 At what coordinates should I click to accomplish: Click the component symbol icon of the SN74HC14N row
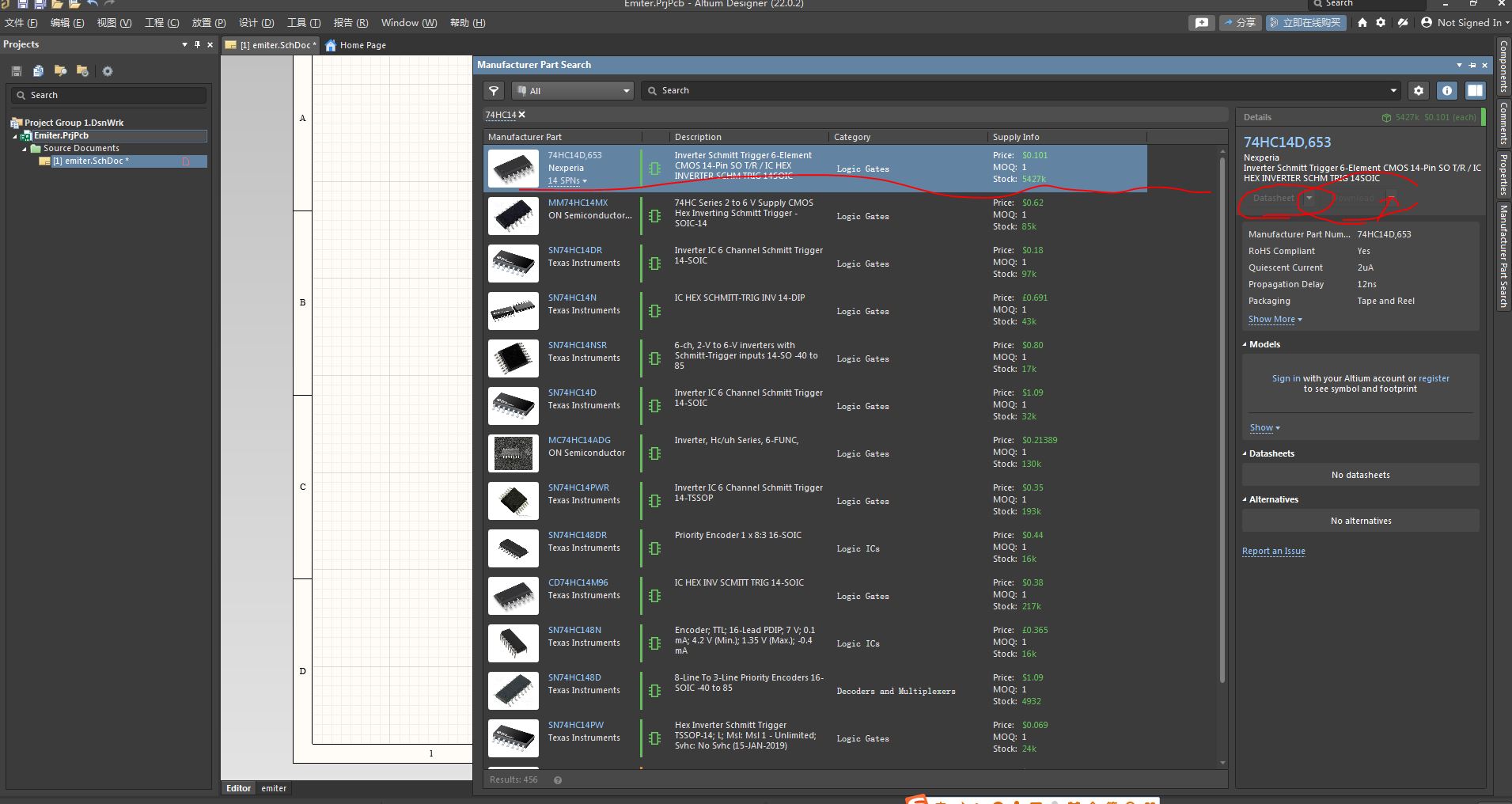[654, 311]
